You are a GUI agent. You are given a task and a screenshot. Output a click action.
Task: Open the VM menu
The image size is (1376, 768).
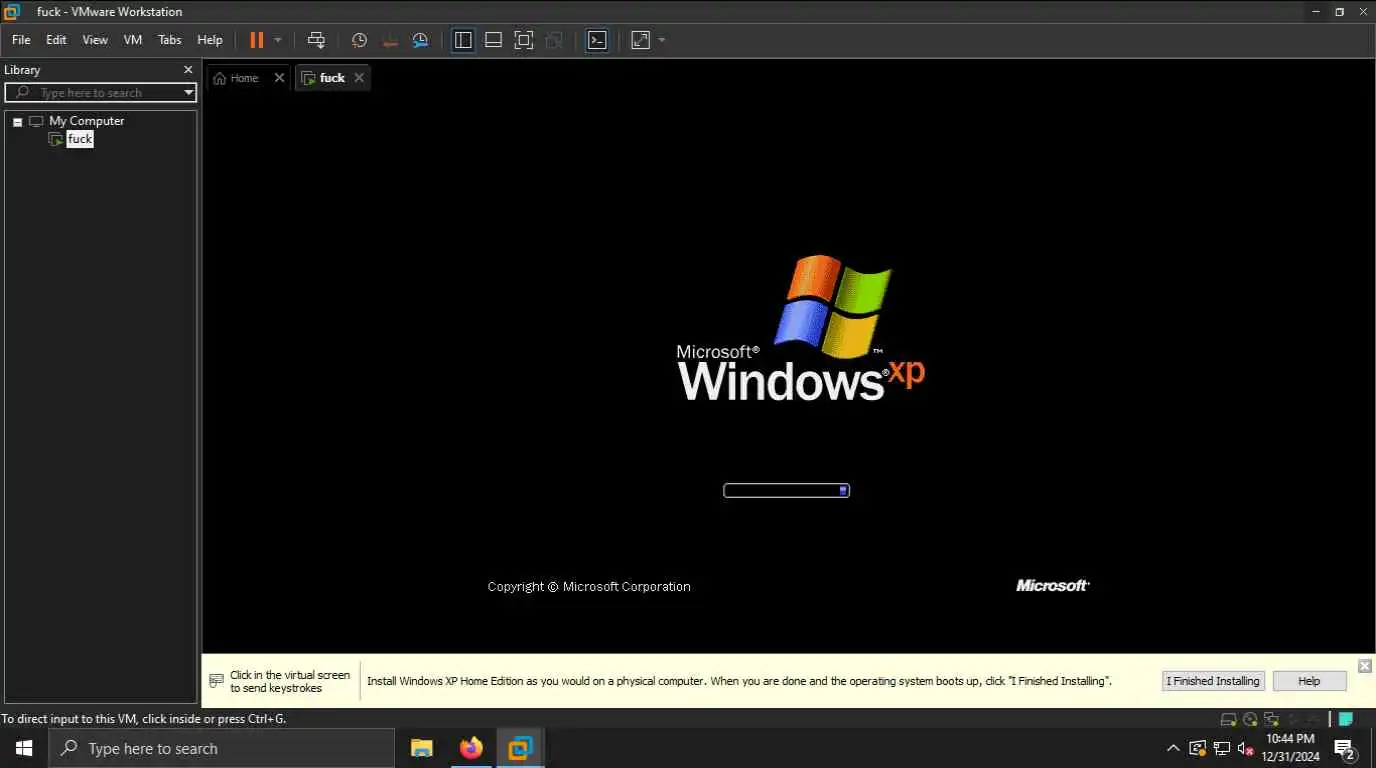[133, 40]
